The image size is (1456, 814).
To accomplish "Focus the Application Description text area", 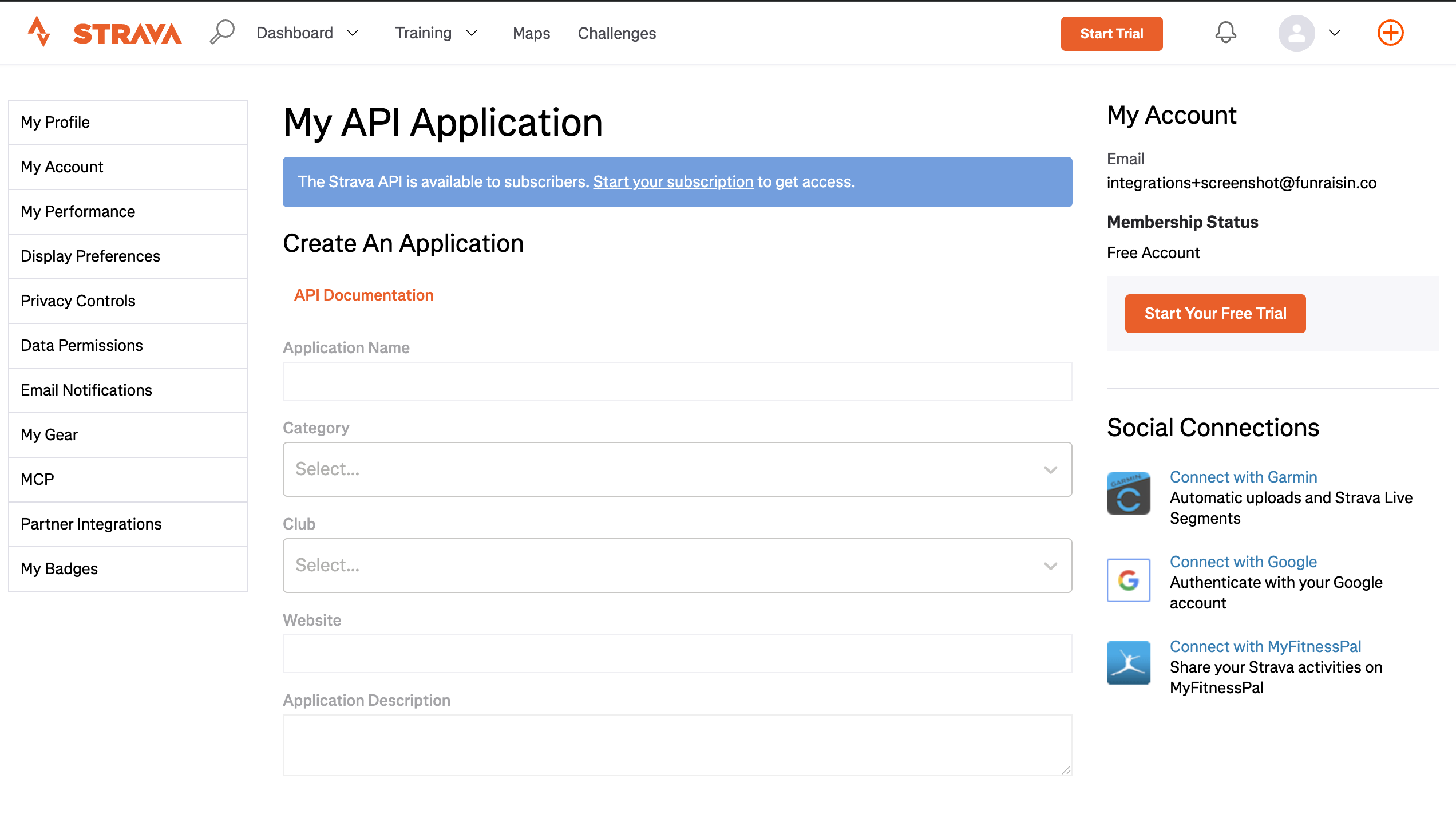I will [677, 745].
